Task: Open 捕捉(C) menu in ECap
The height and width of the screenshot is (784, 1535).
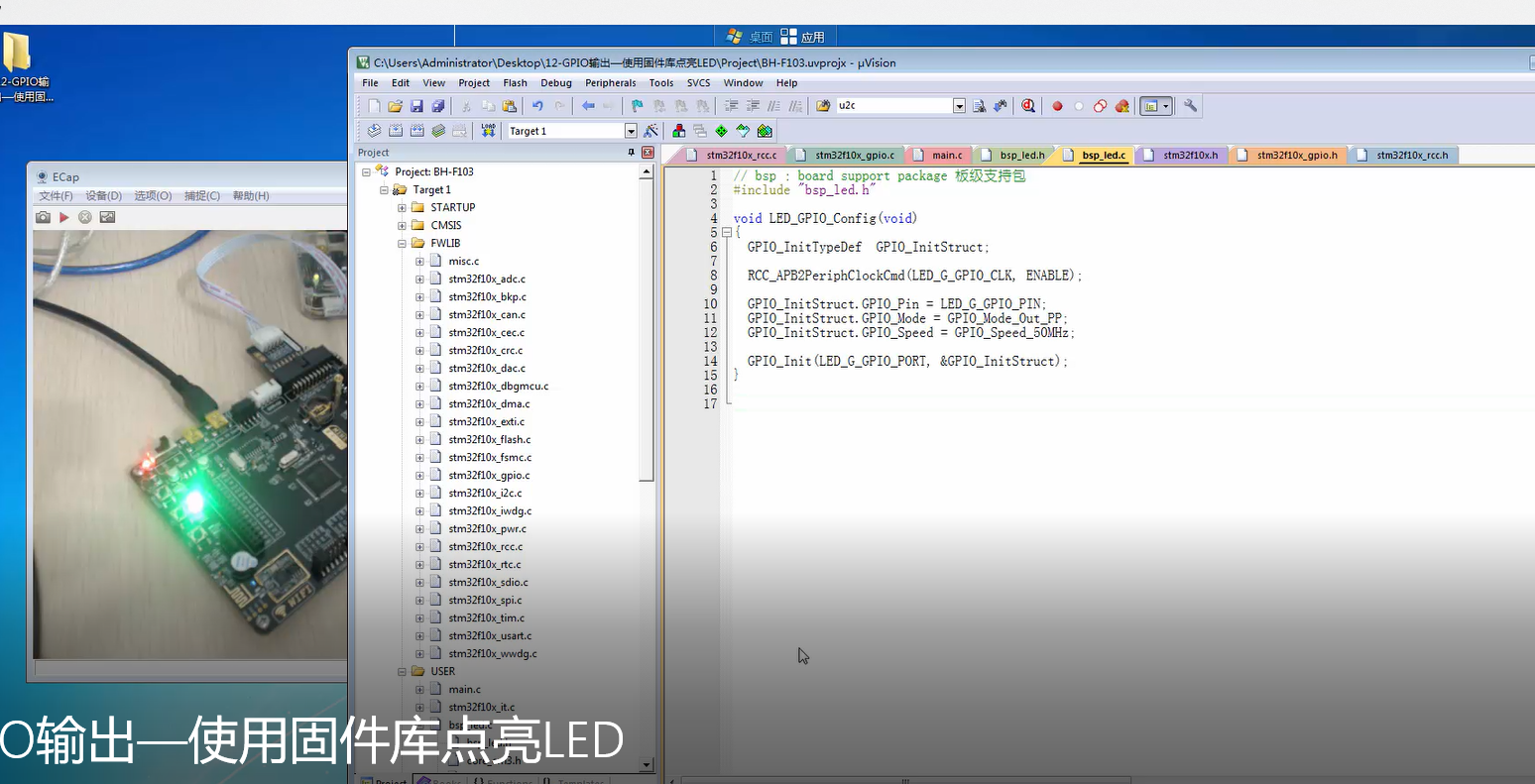Action: tap(200, 195)
